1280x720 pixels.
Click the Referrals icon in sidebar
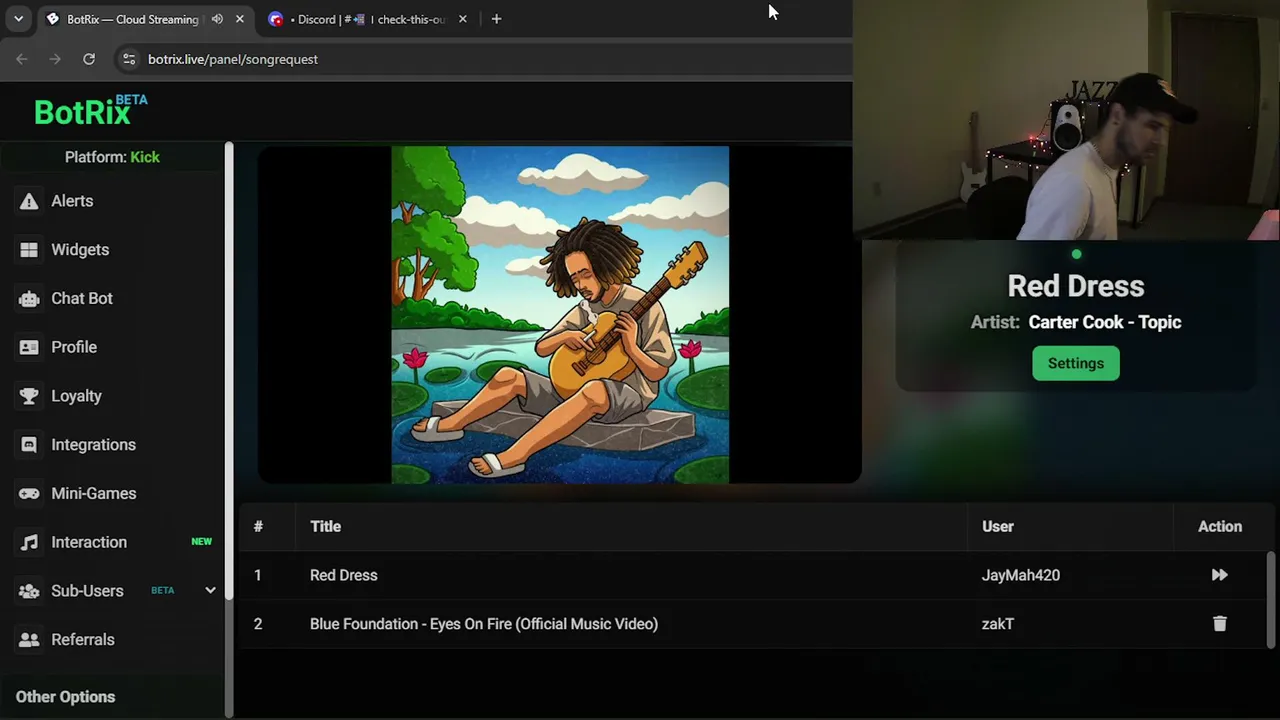click(x=29, y=640)
